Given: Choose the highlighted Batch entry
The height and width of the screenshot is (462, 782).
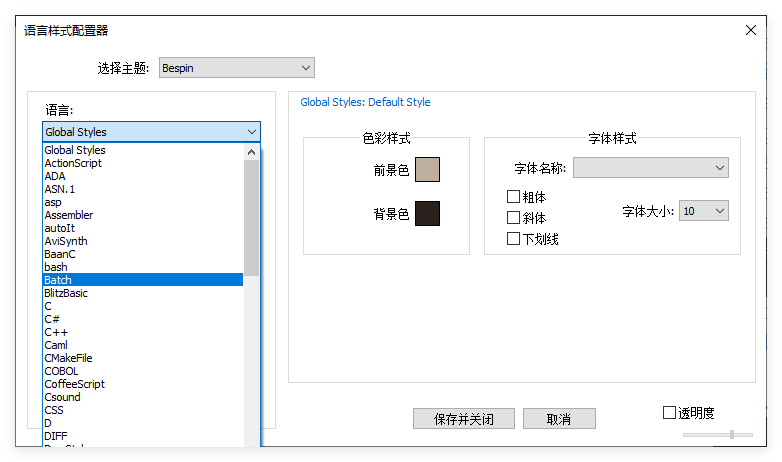Looking at the screenshot, I should click(143, 280).
